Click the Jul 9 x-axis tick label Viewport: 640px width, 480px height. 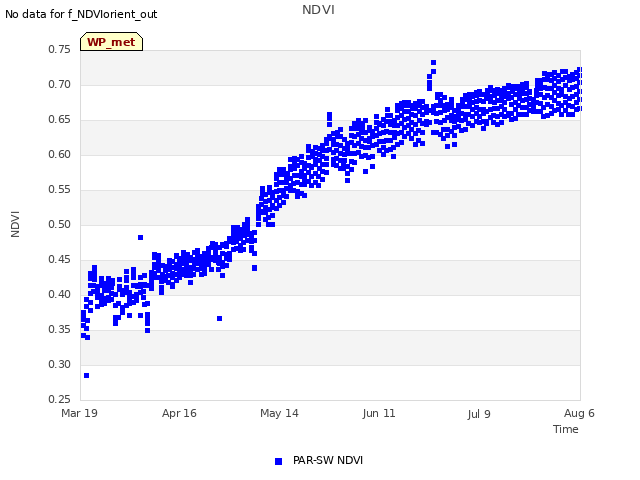(x=479, y=414)
